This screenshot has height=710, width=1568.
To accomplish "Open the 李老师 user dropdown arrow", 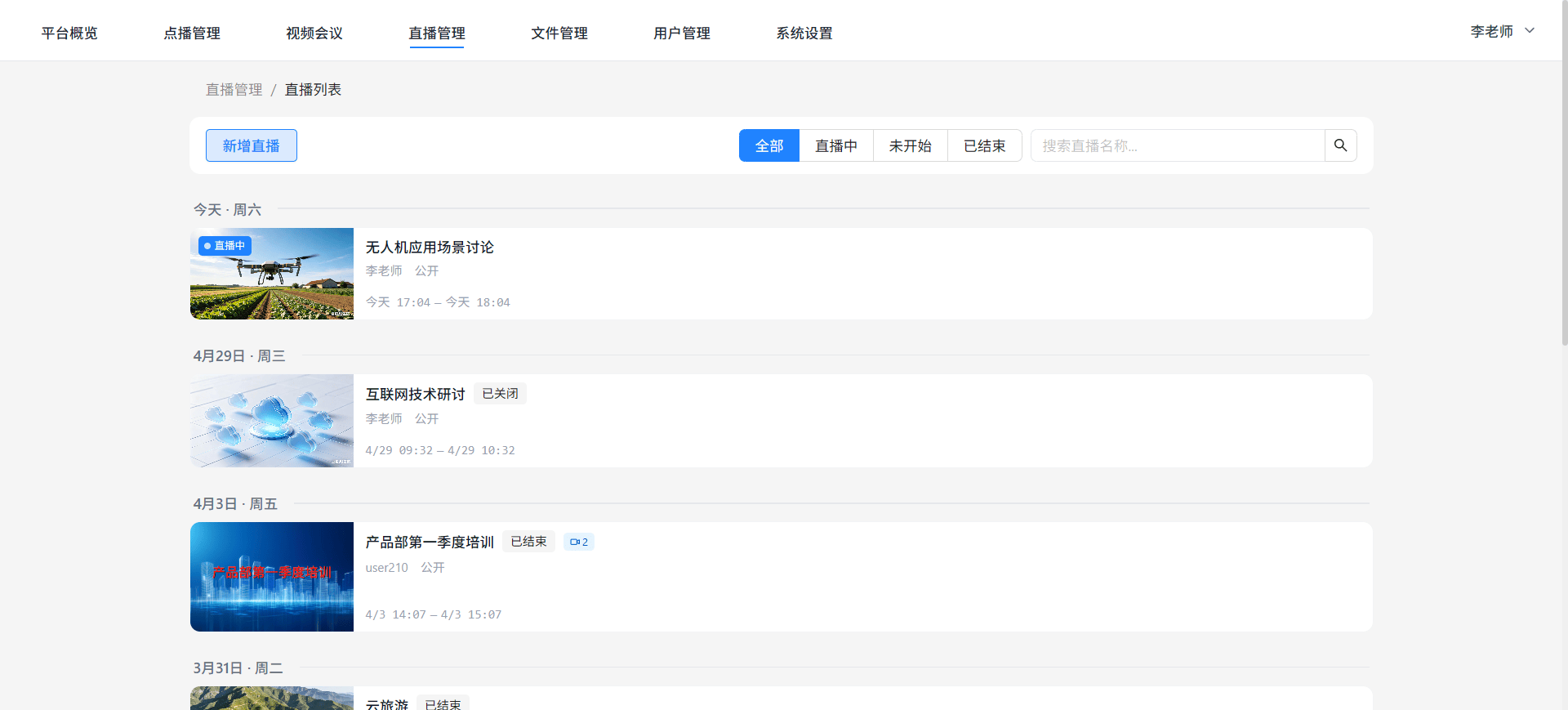I will (1530, 31).
